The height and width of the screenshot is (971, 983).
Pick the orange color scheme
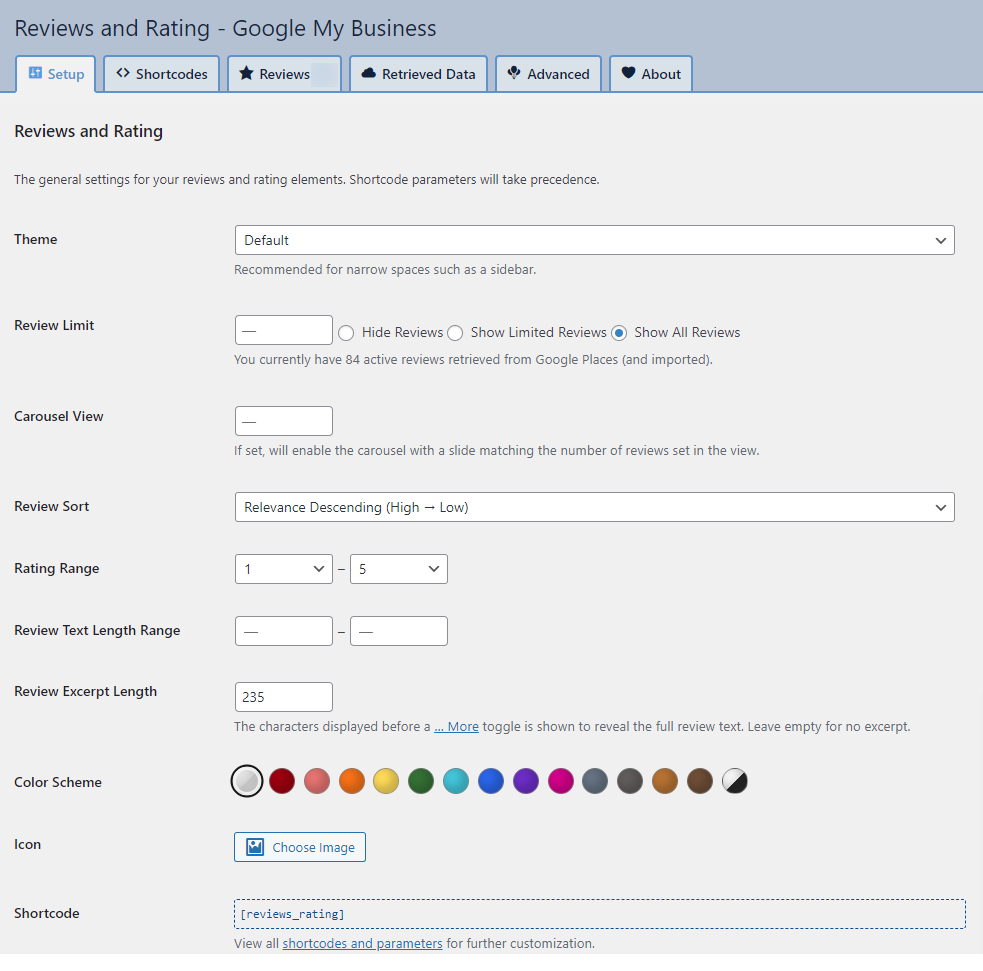click(x=352, y=781)
